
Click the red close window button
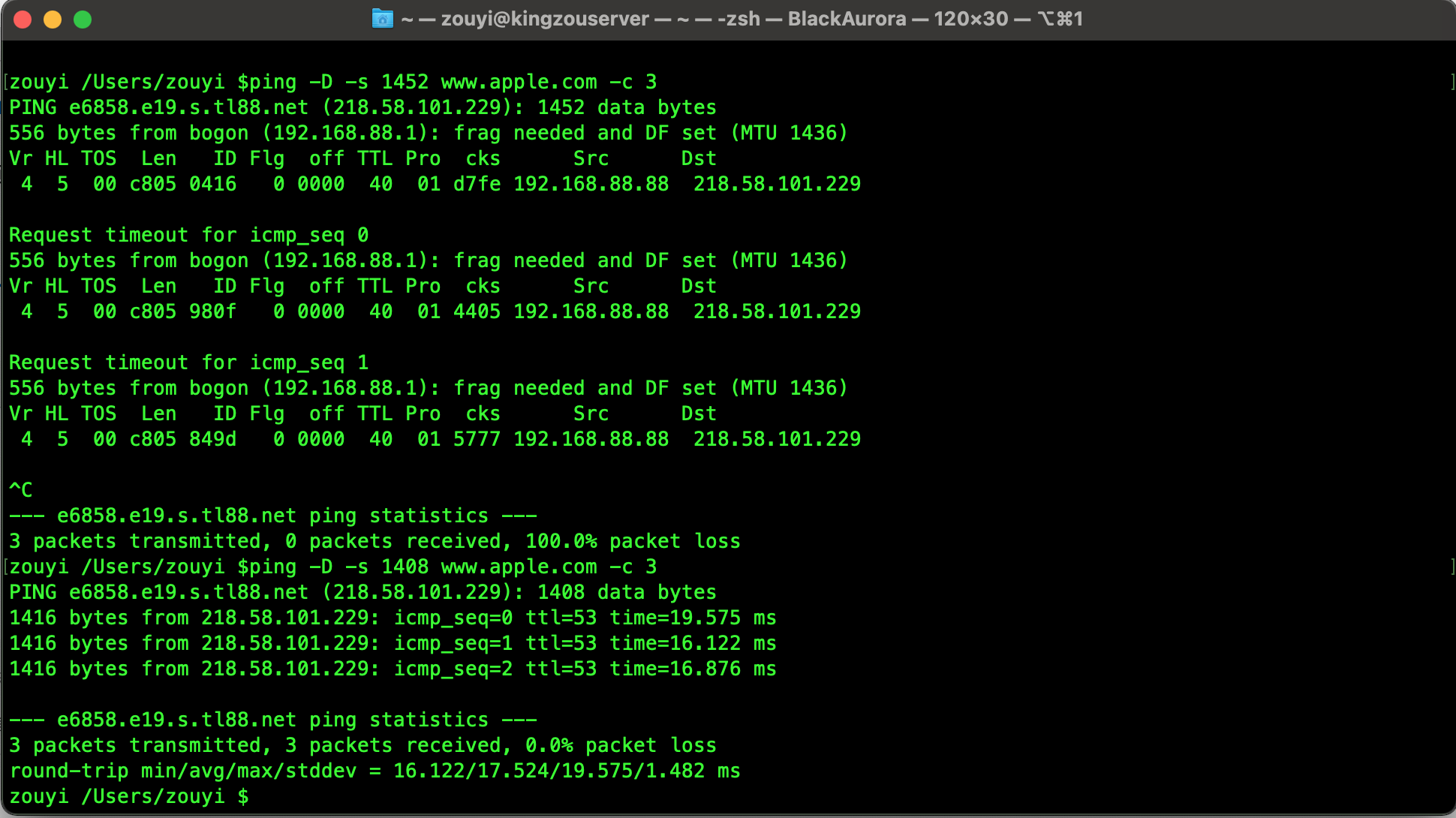tap(23, 20)
